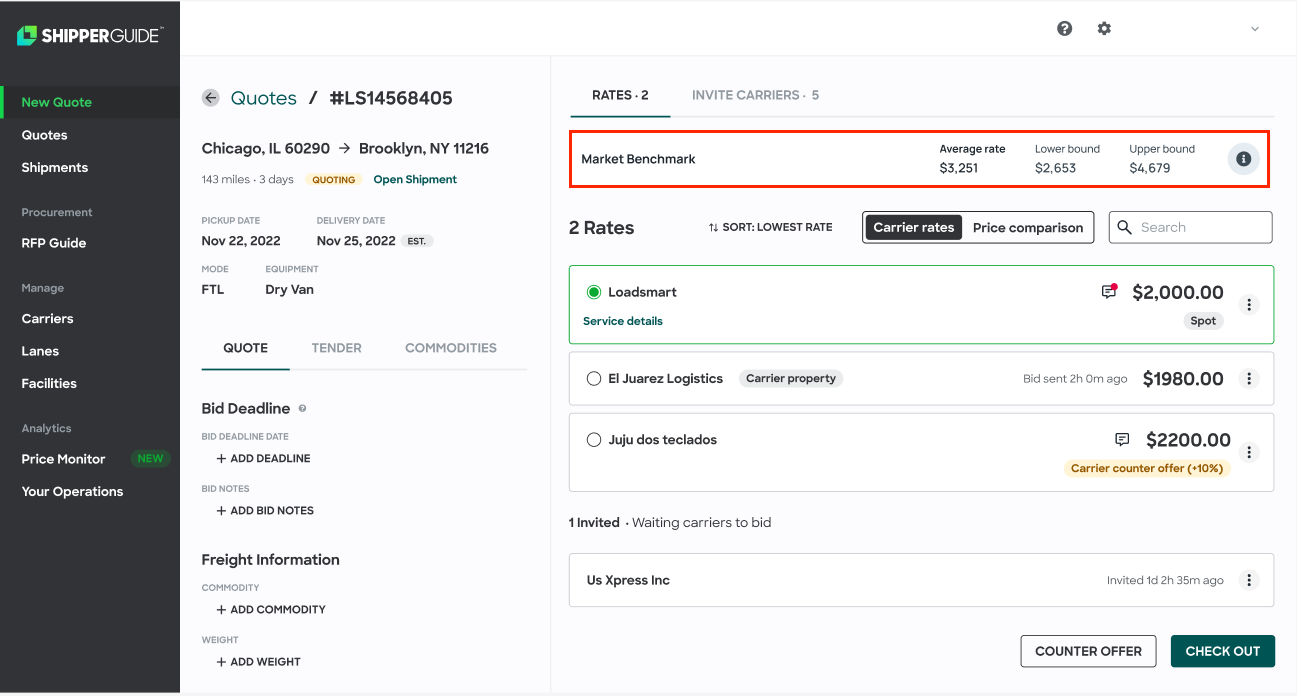This screenshot has width=1297, height=696.
Task: Click the Average rate $3,251 value
Action: [959, 168]
